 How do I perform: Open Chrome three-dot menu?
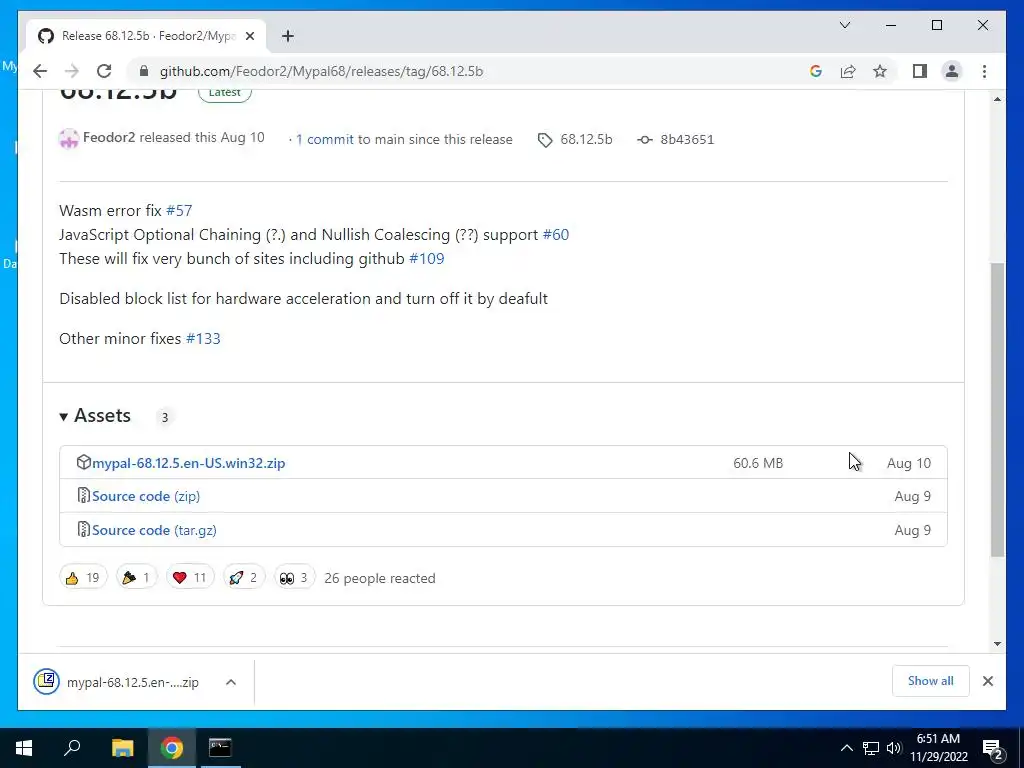pyautogui.click(x=984, y=71)
